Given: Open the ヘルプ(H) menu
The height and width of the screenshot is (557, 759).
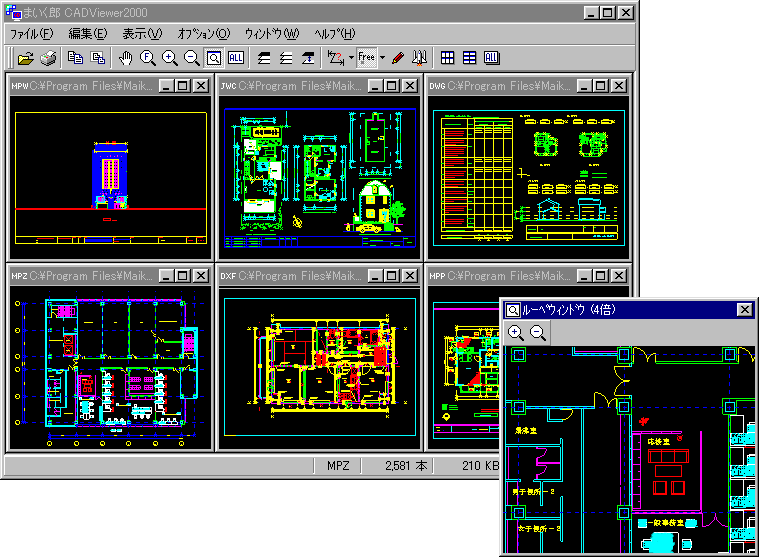Looking at the screenshot, I should pos(334,34).
